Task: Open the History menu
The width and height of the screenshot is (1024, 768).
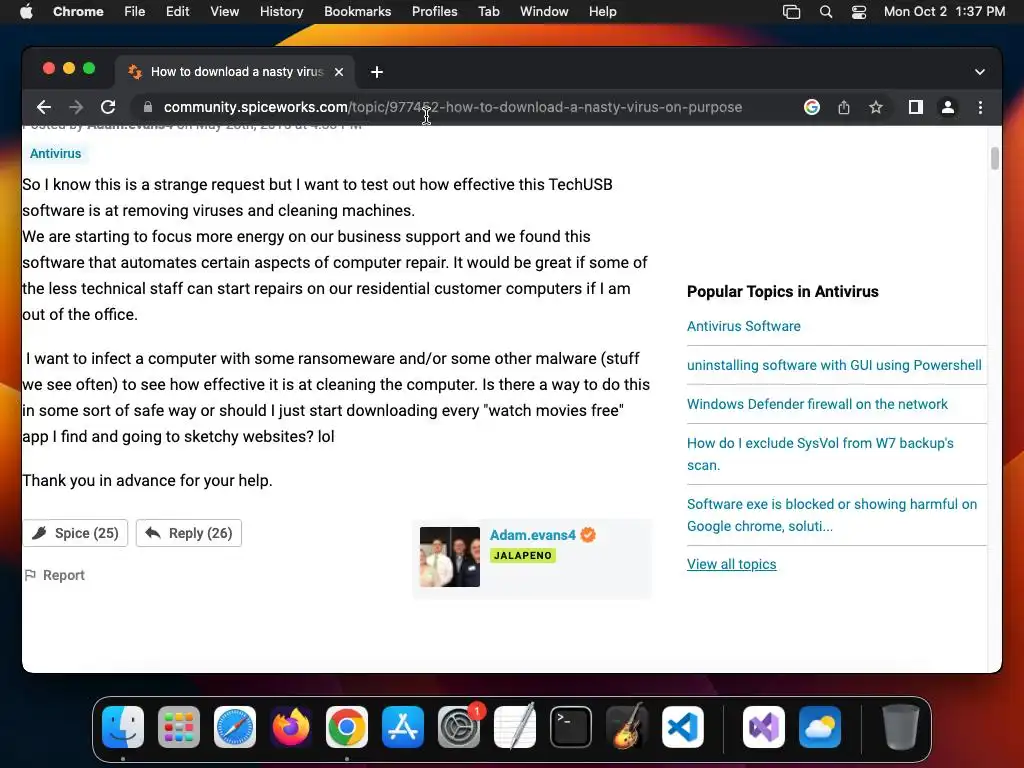Action: [281, 11]
